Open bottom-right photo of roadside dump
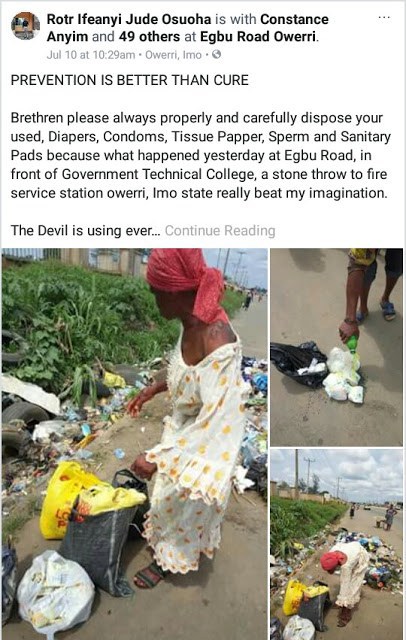 [x=337, y=544]
